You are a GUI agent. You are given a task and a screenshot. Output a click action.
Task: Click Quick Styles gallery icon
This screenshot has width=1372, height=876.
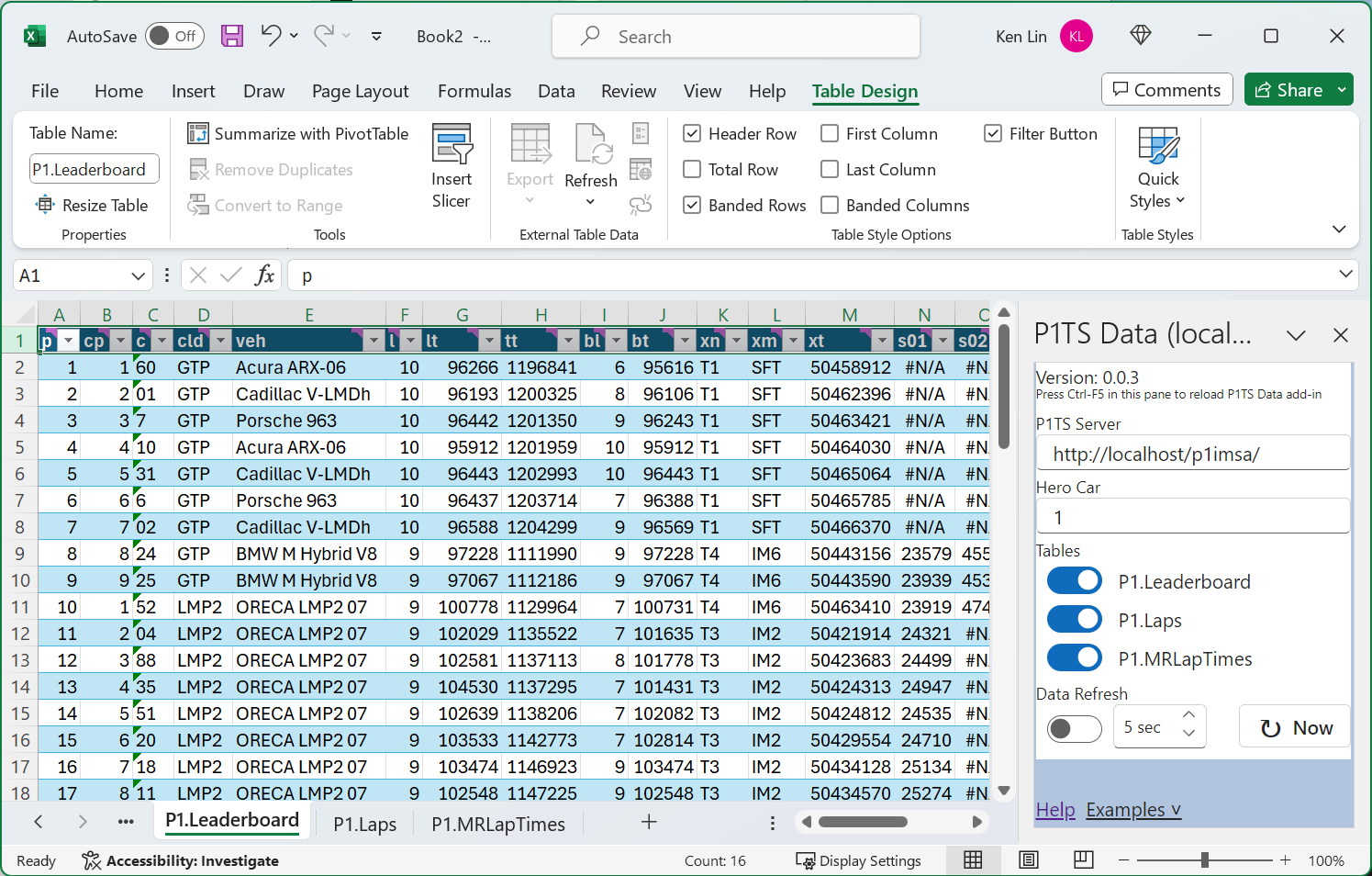(1158, 145)
